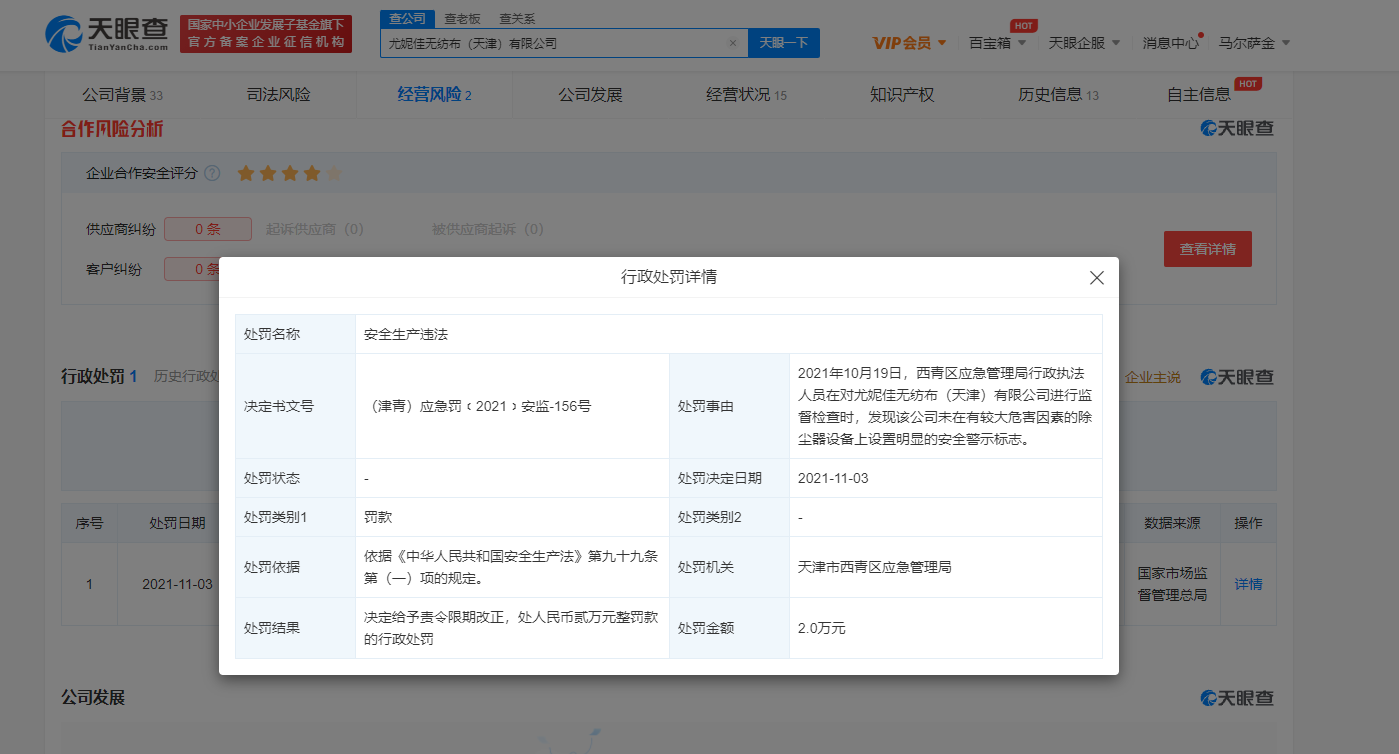Open the 司法风险 navigation tab

point(279,95)
